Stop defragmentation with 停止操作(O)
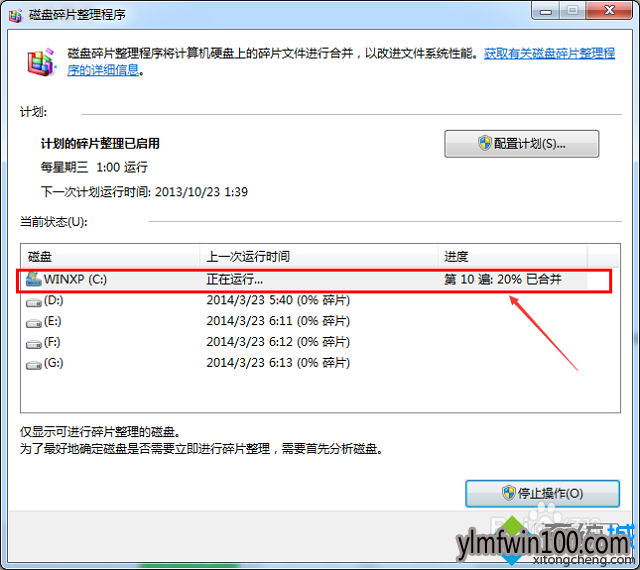The image size is (640, 570). click(542, 493)
